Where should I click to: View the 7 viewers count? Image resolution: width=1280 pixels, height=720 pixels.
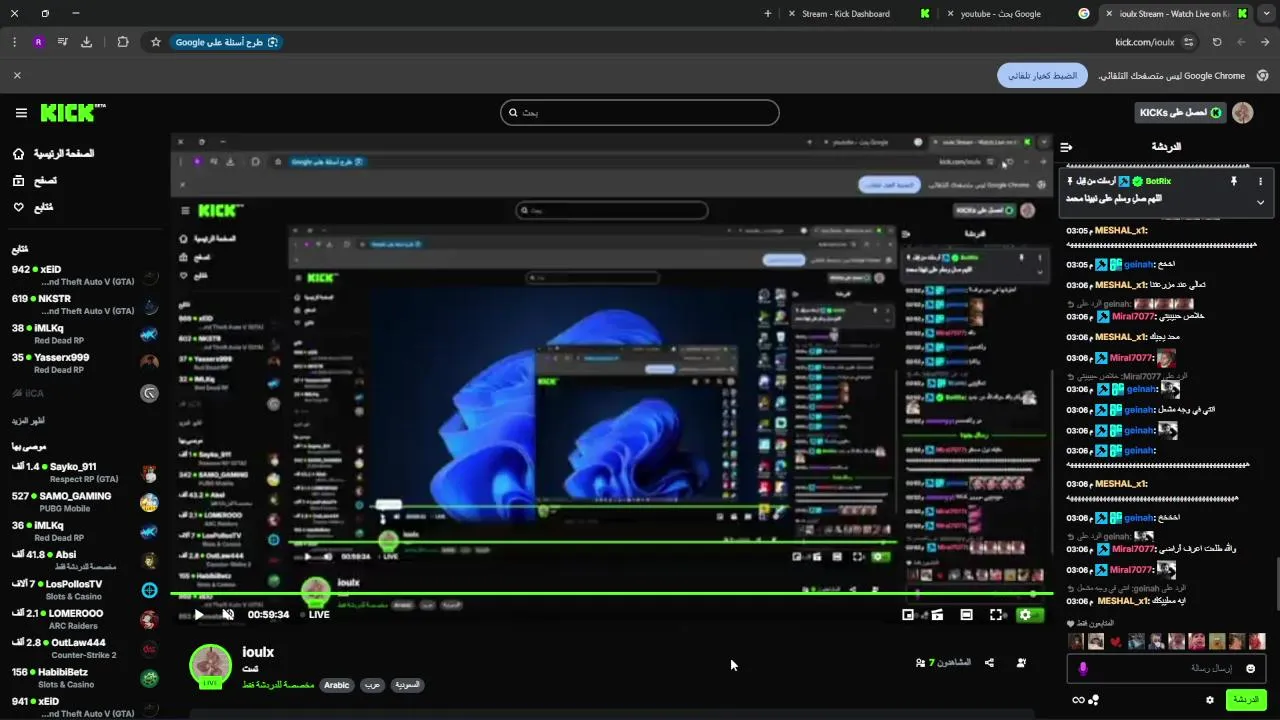pyautogui.click(x=943, y=663)
